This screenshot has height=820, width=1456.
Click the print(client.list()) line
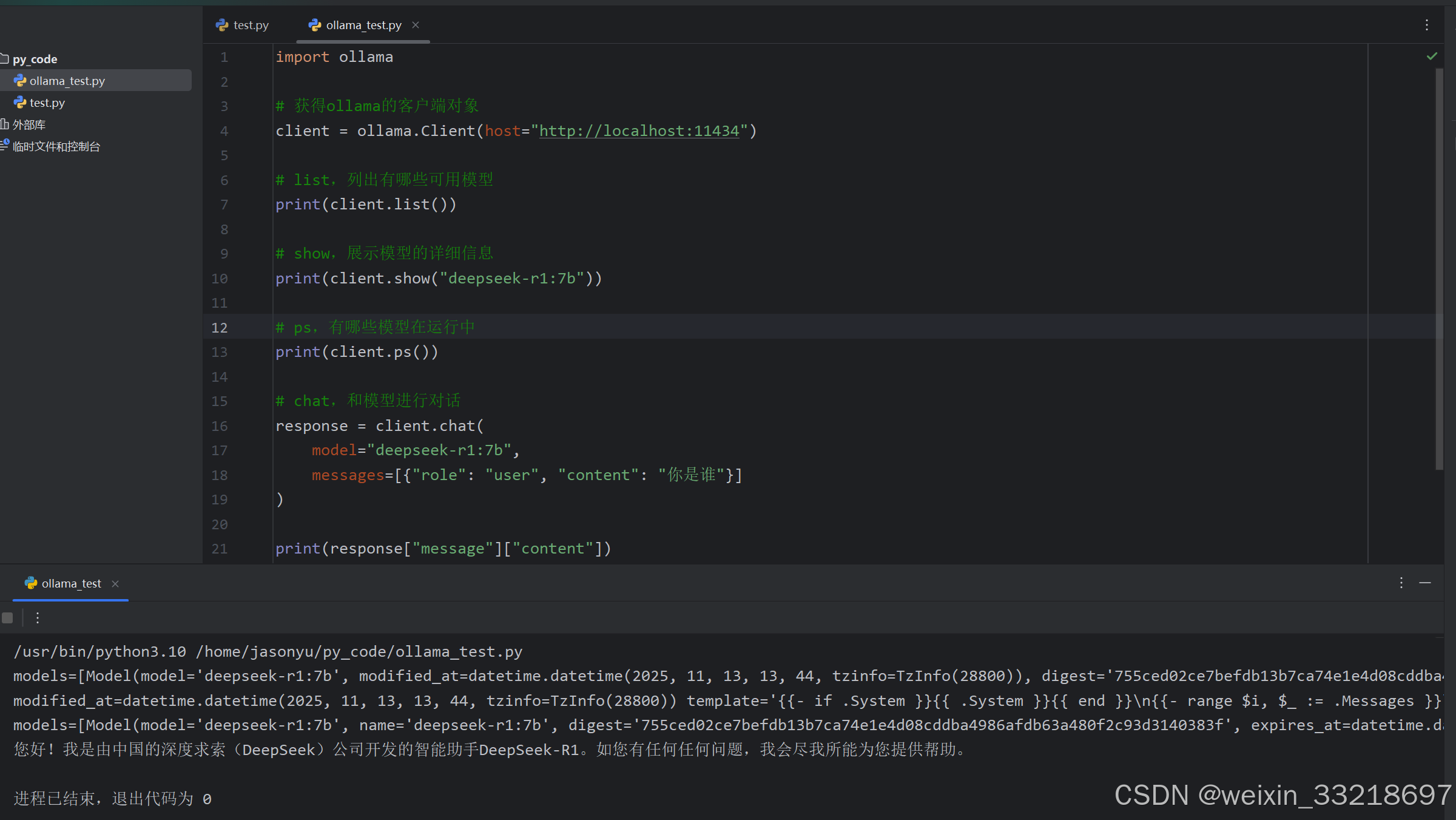click(x=366, y=205)
